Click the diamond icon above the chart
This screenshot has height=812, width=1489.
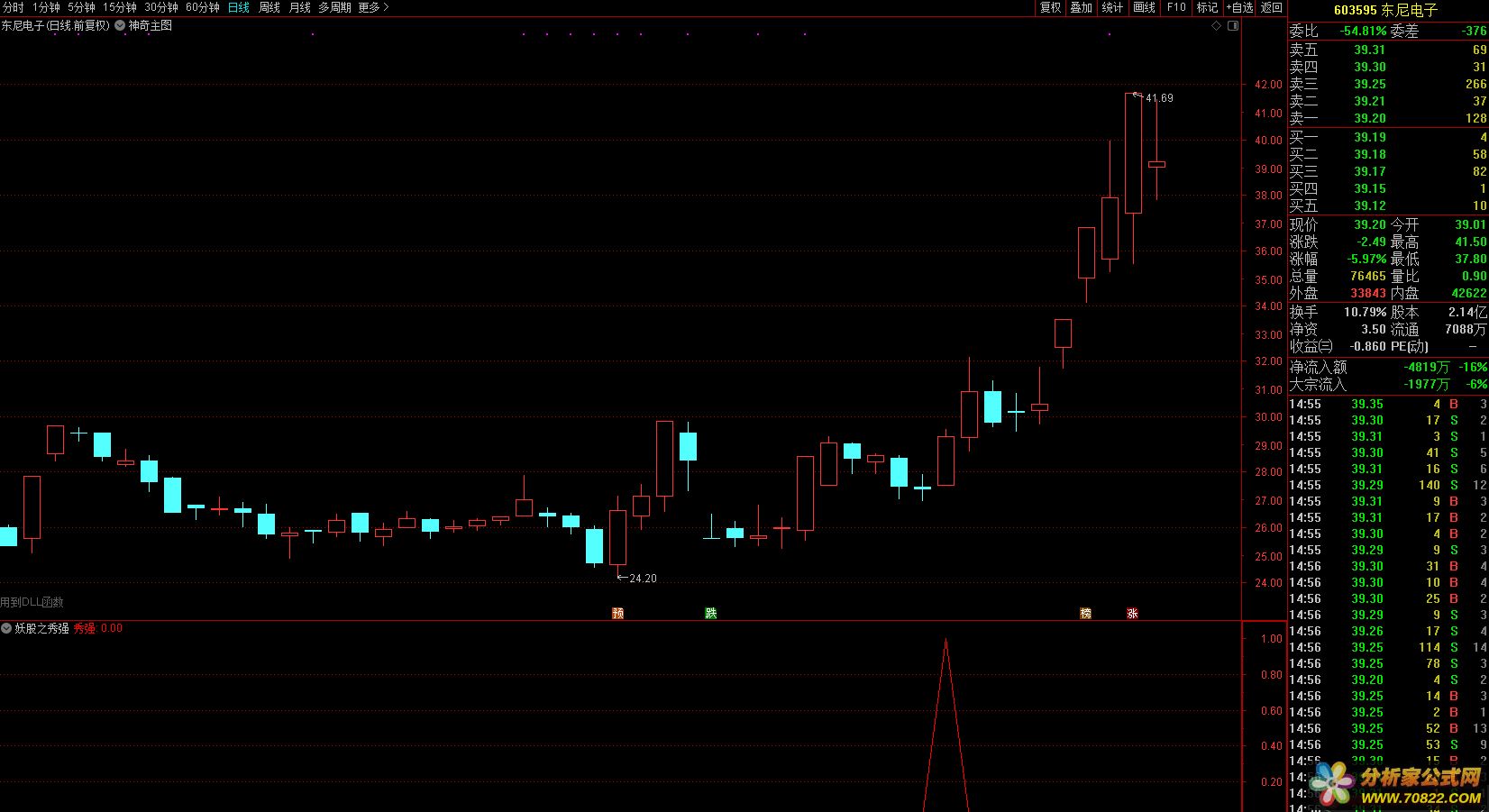tap(1216, 26)
